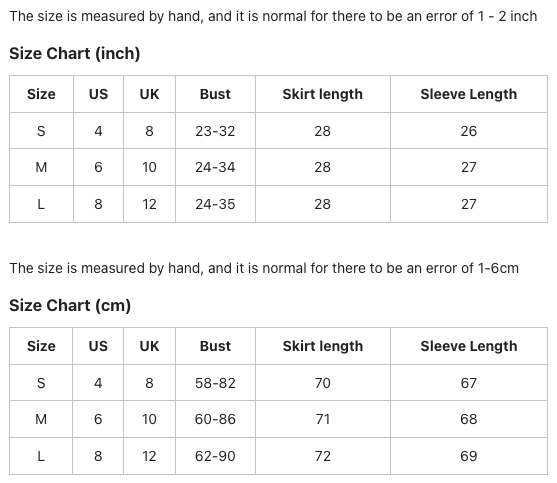Viewport: 557px width, 483px height.
Task: Click bust value 60-86 in cm table
Action: [x=215, y=419]
